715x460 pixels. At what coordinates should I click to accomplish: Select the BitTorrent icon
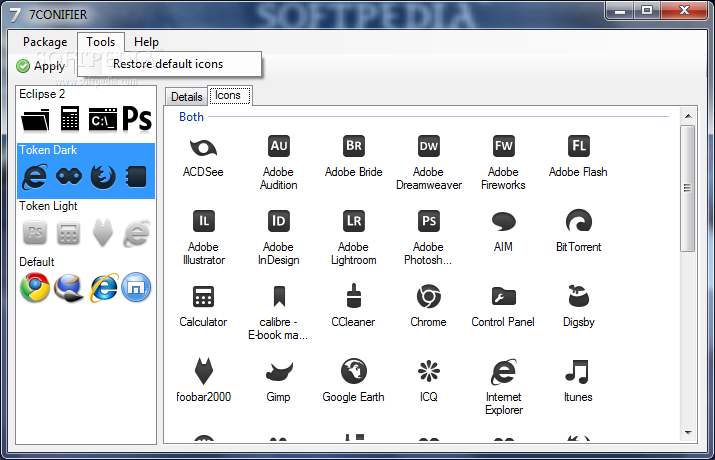(x=579, y=221)
